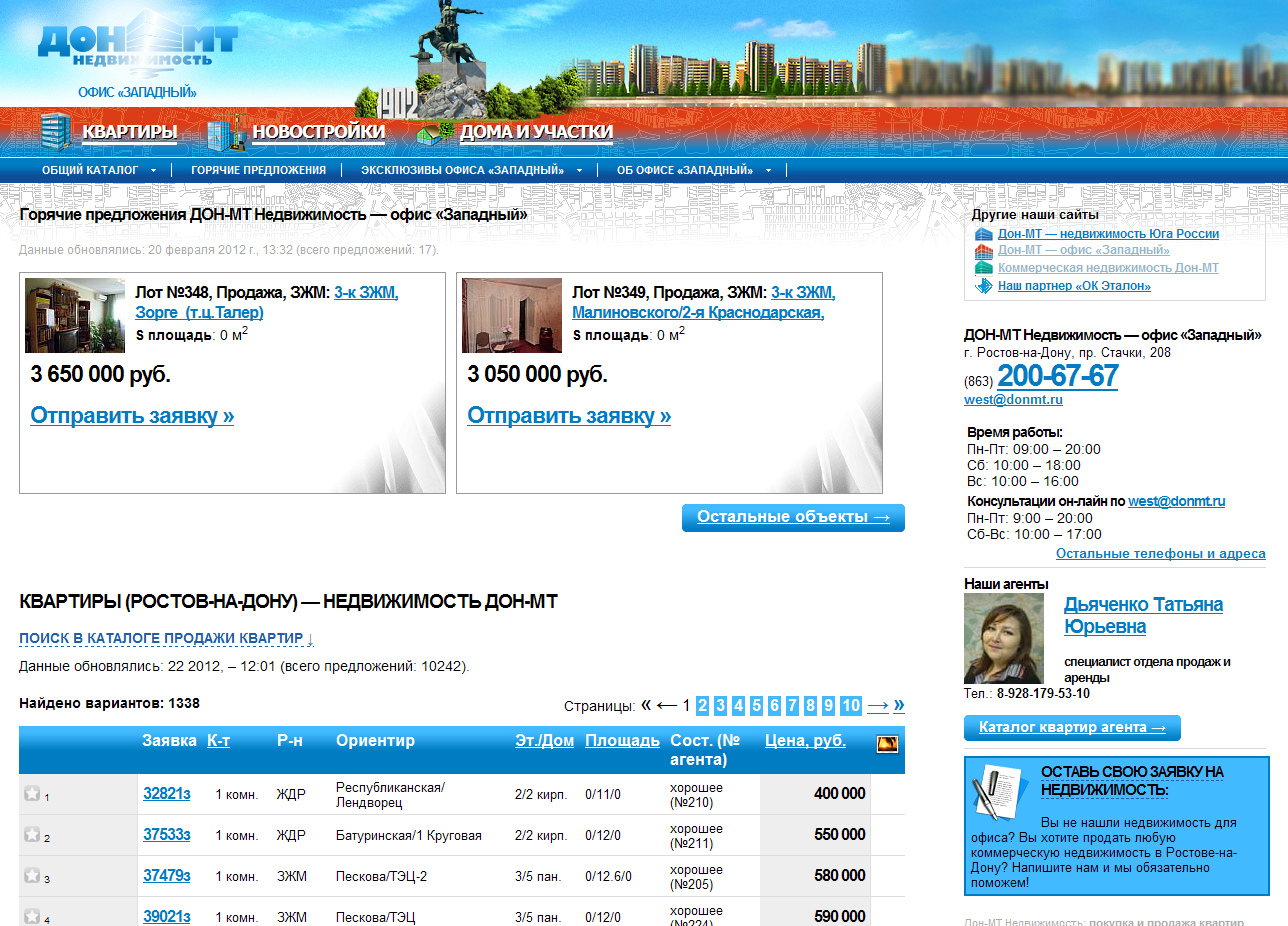Image resolution: width=1288 pixels, height=926 pixels.
Task: Open agent Дьяченко Татьяна Юрьевна profile link
Action: (1143, 615)
